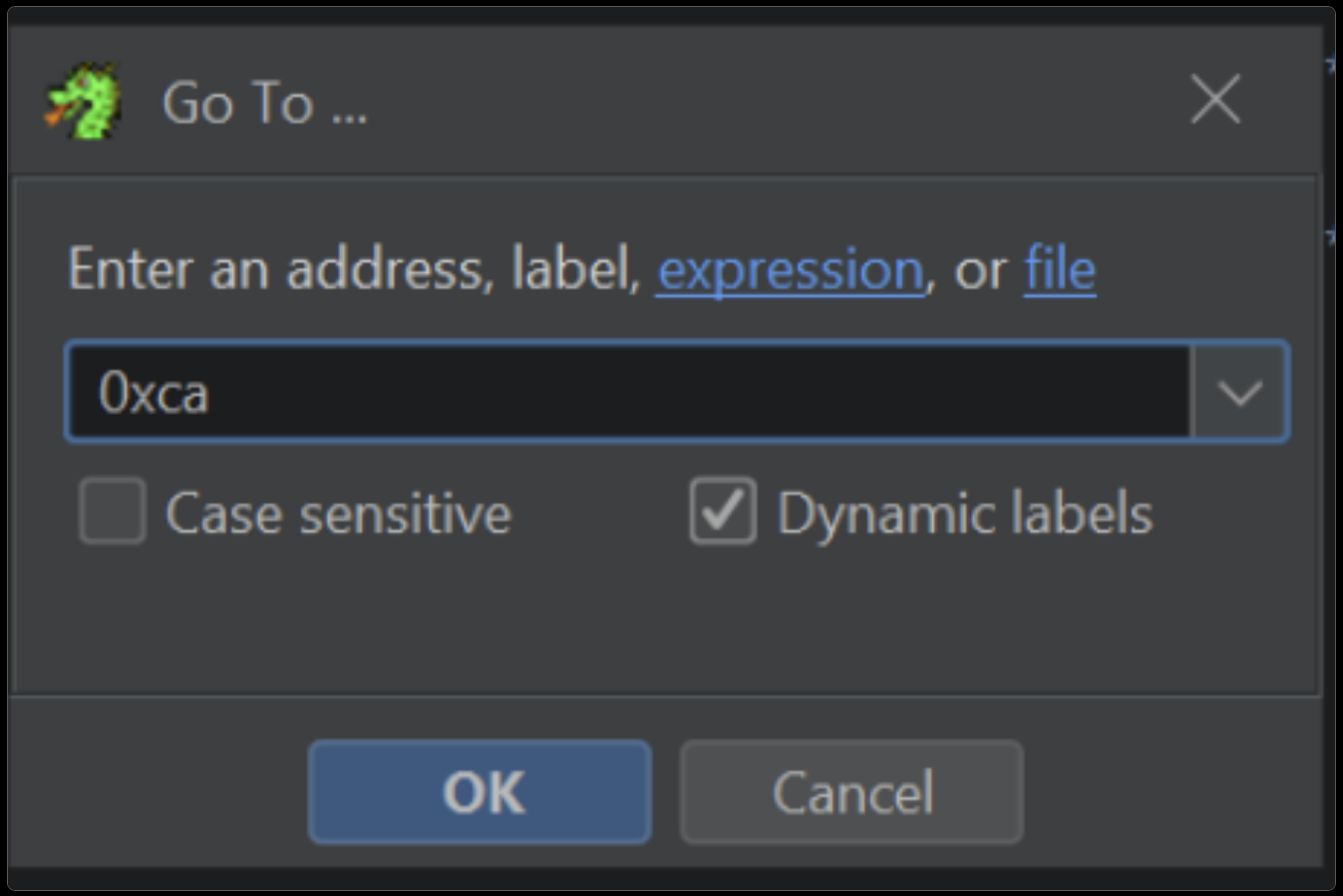Viewport: 1343px width, 896px height.
Task: Click the checkmark beside Dynamic labels
Action: [723, 511]
